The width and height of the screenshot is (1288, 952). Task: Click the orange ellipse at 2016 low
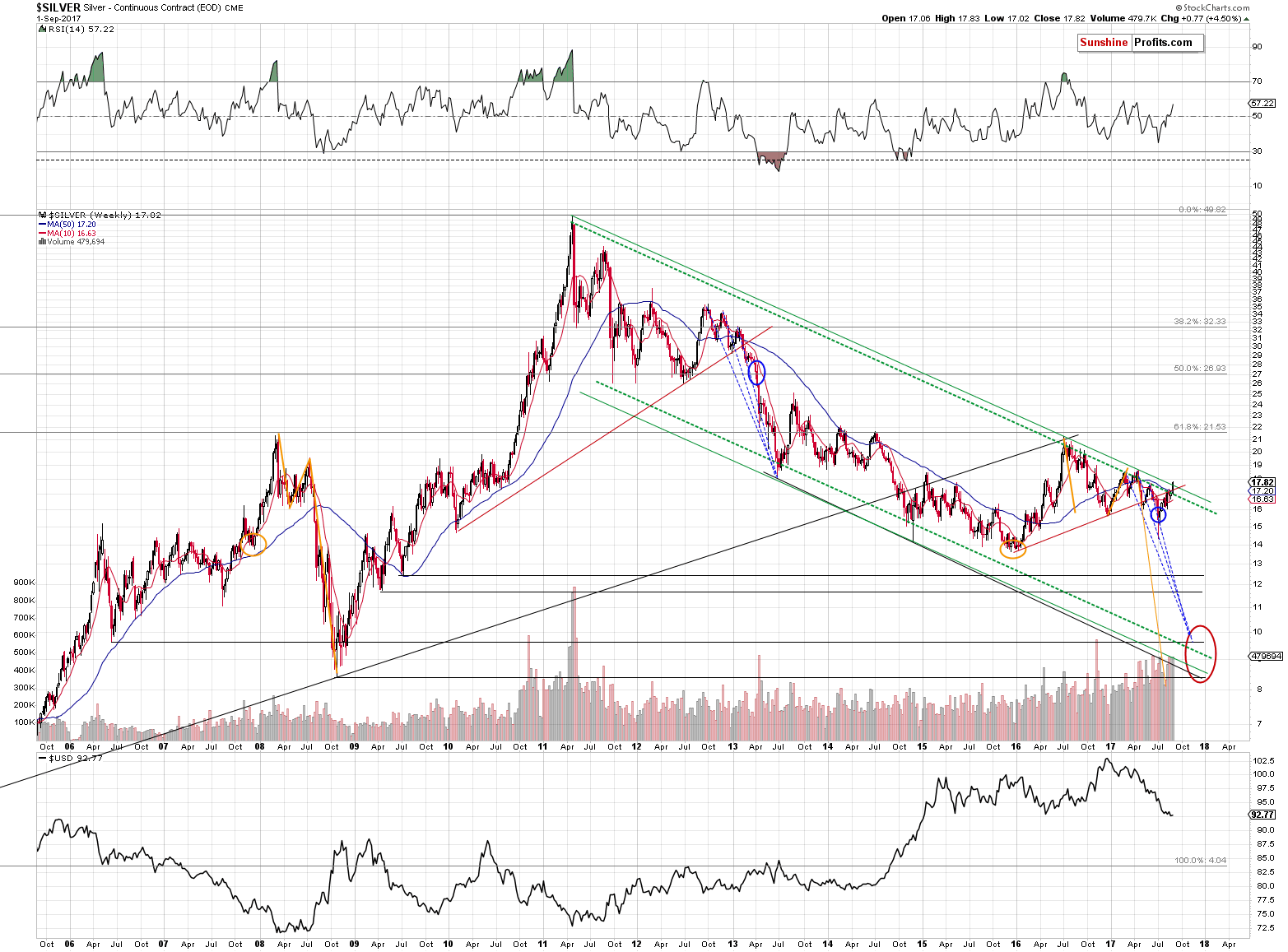(x=1013, y=548)
